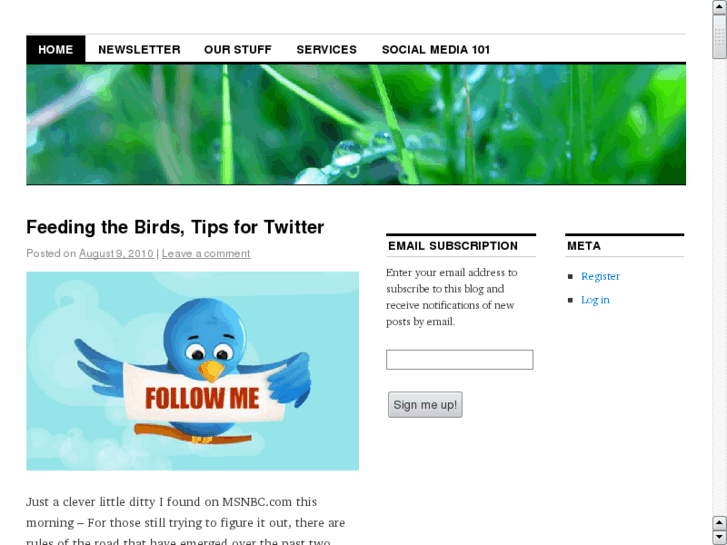Open the Services menu item
This screenshot has height=545, width=727.
click(x=326, y=50)
